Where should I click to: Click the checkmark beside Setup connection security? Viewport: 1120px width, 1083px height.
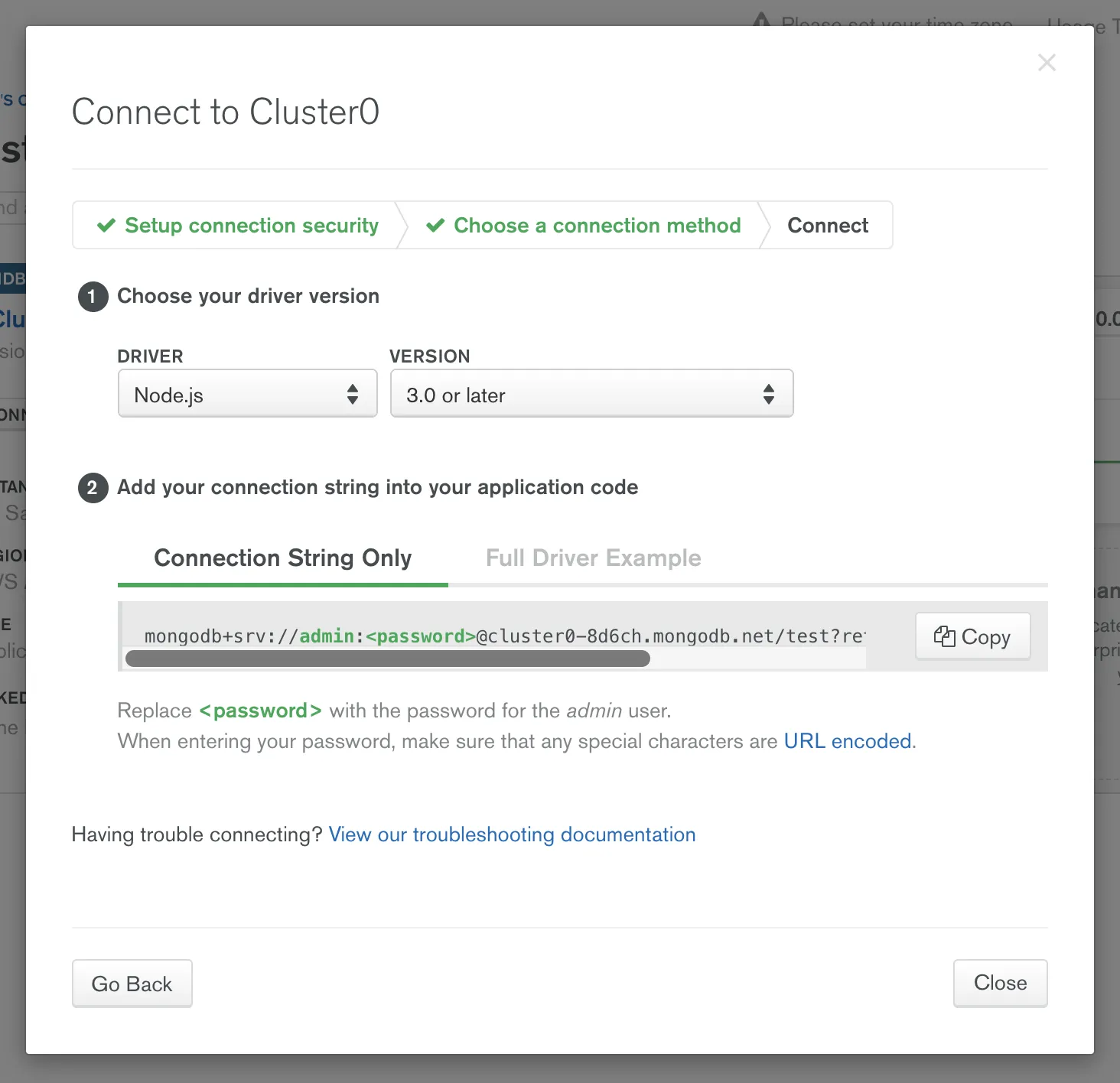(106, 225)
